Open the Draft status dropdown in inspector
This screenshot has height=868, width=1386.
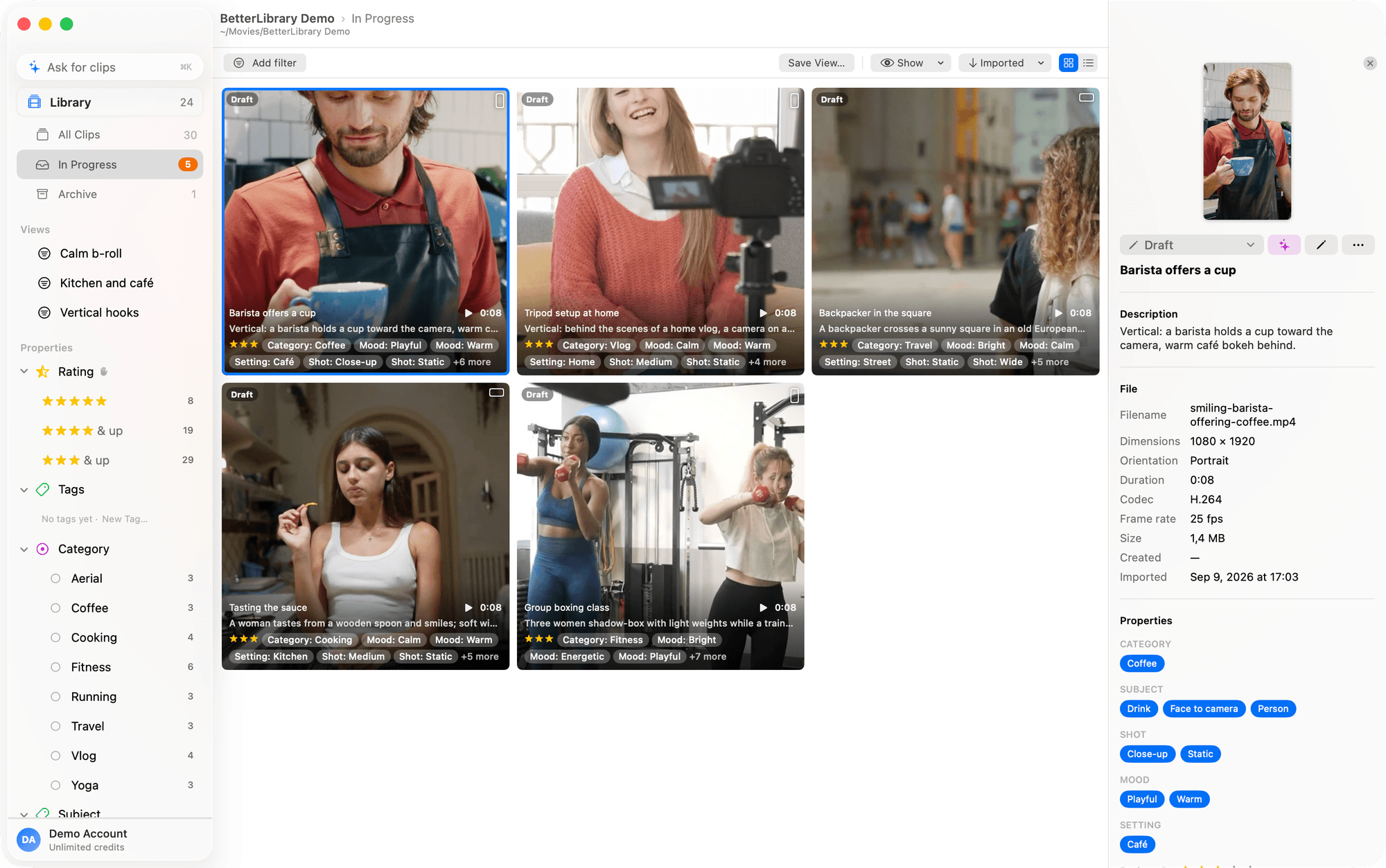tap(1191, 245)
